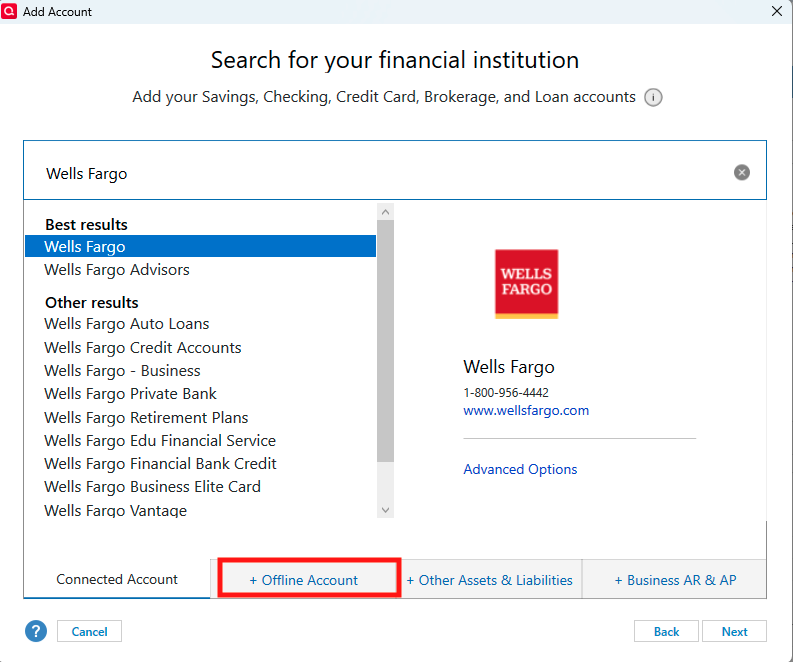Screen dimensions: 793x662
Task: Click the financial institution search field
Action: [380, 173]
